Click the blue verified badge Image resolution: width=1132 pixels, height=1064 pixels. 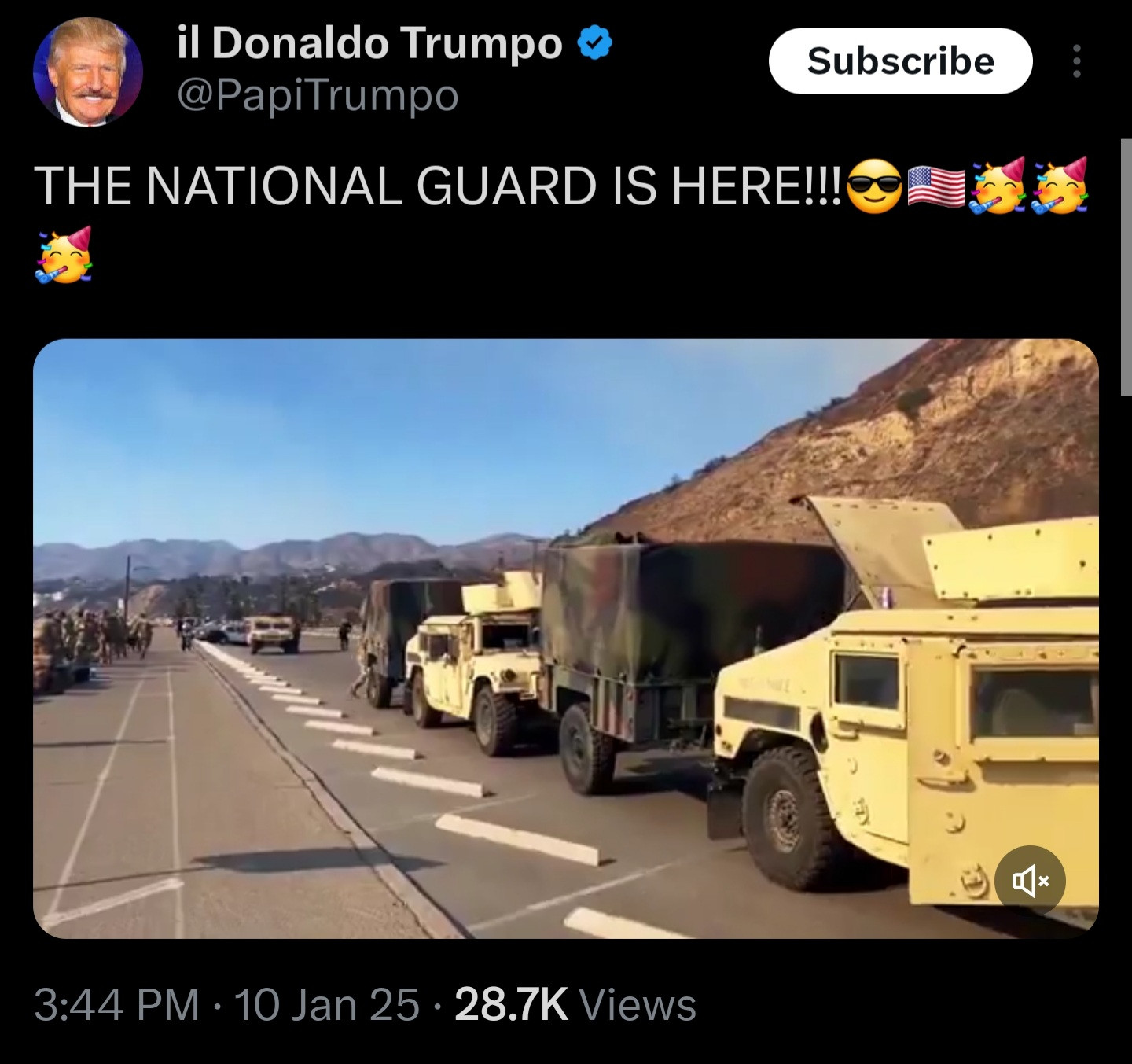(595, 43)
